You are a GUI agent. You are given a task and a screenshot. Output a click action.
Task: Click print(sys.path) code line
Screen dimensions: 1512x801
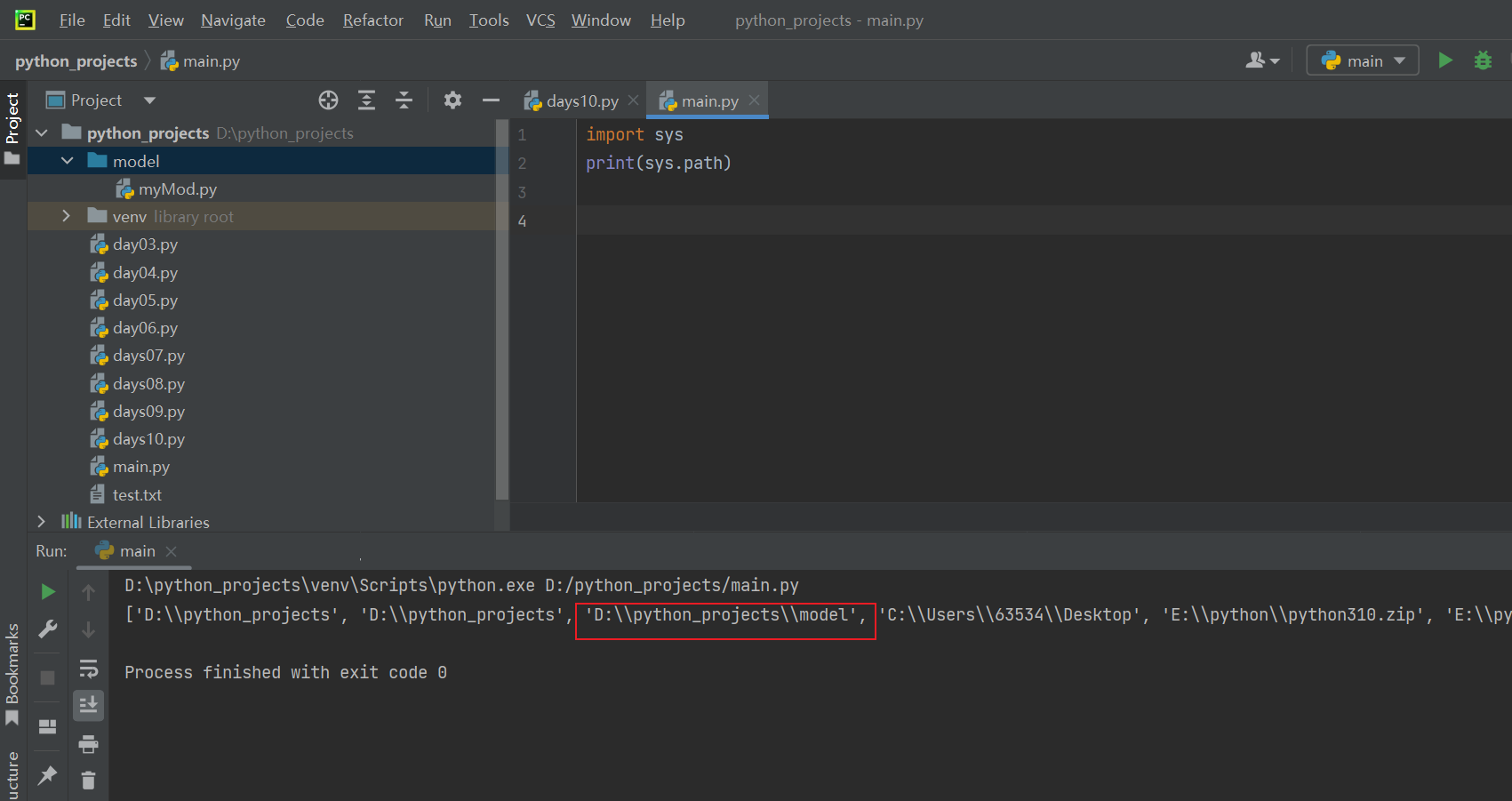coord(659,163)
